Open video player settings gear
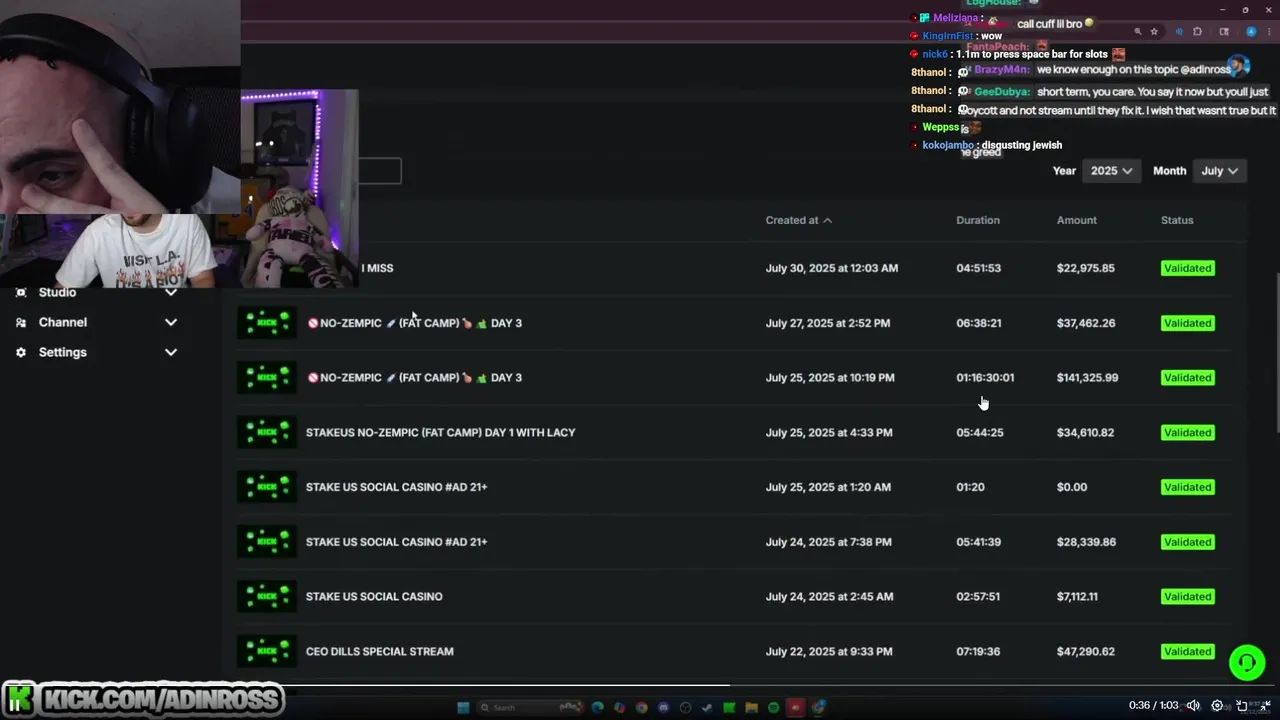This screenshot has width=1280, height=720. click(1217, 706)
